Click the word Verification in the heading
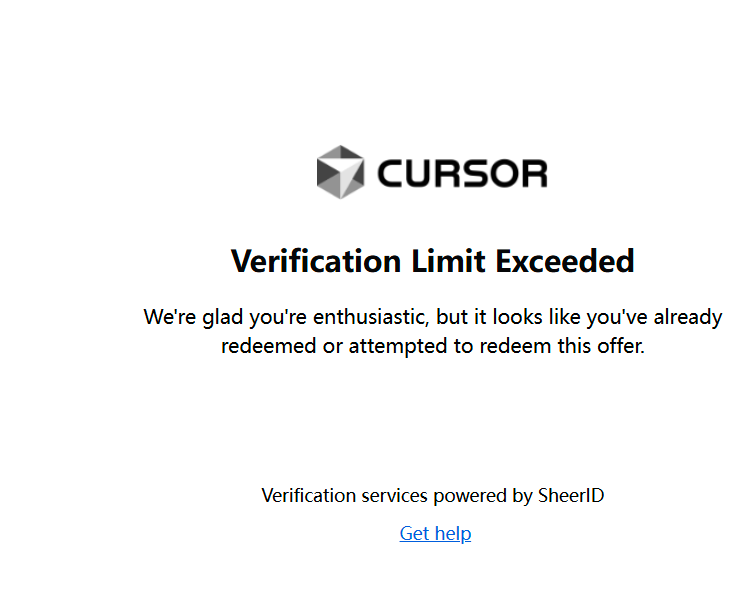Viewport: 744px width, 599px height. (316, 261)
